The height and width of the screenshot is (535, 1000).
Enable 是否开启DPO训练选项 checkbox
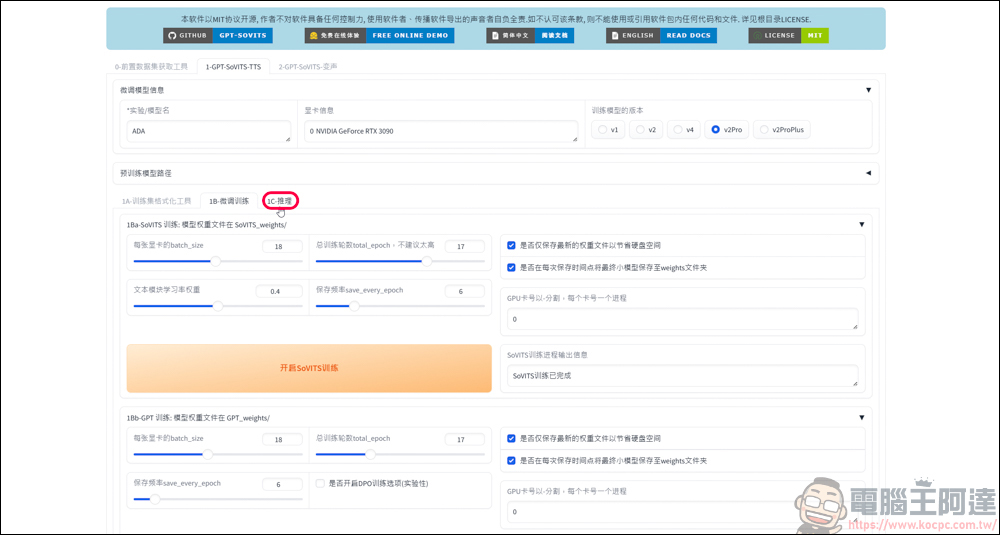[320, 483]
